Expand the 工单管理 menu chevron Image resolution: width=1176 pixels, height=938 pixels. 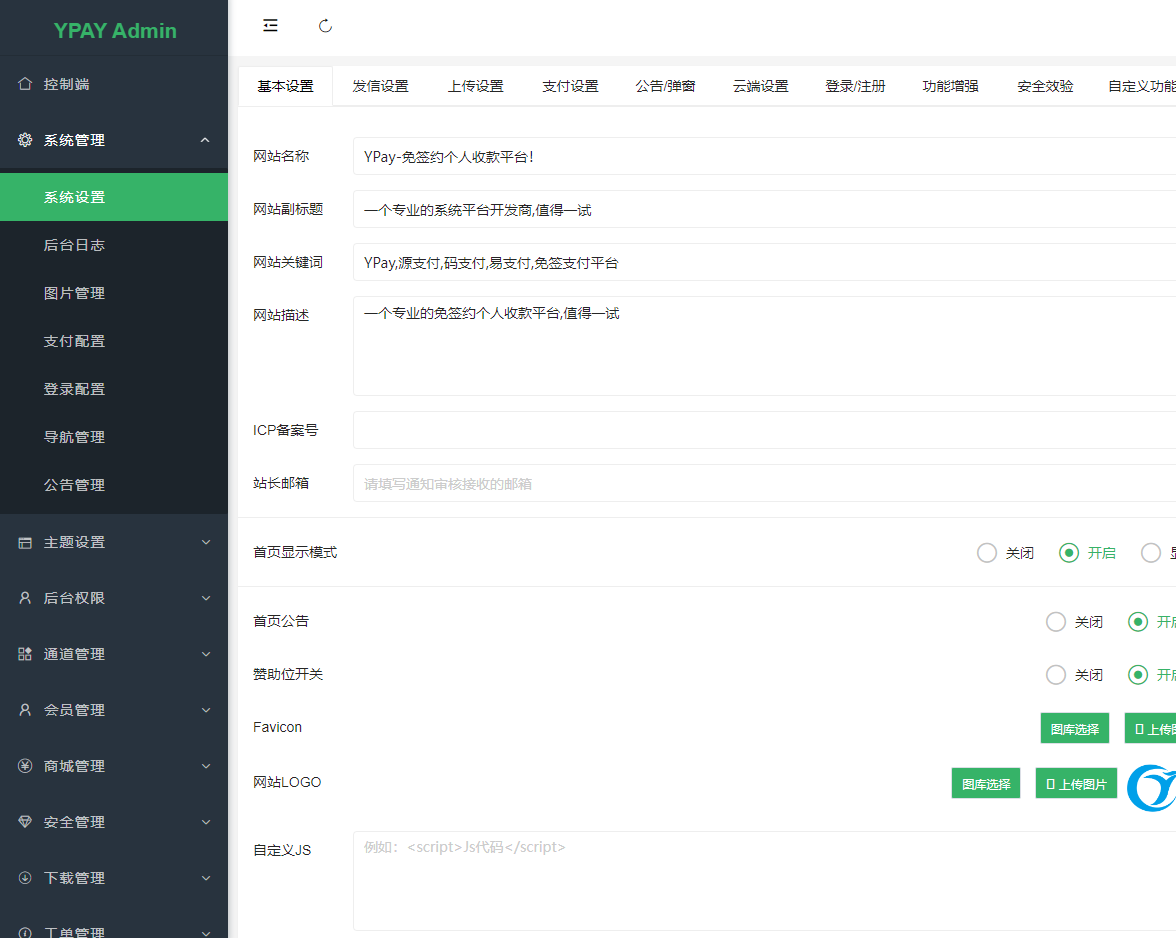(206, 933)
